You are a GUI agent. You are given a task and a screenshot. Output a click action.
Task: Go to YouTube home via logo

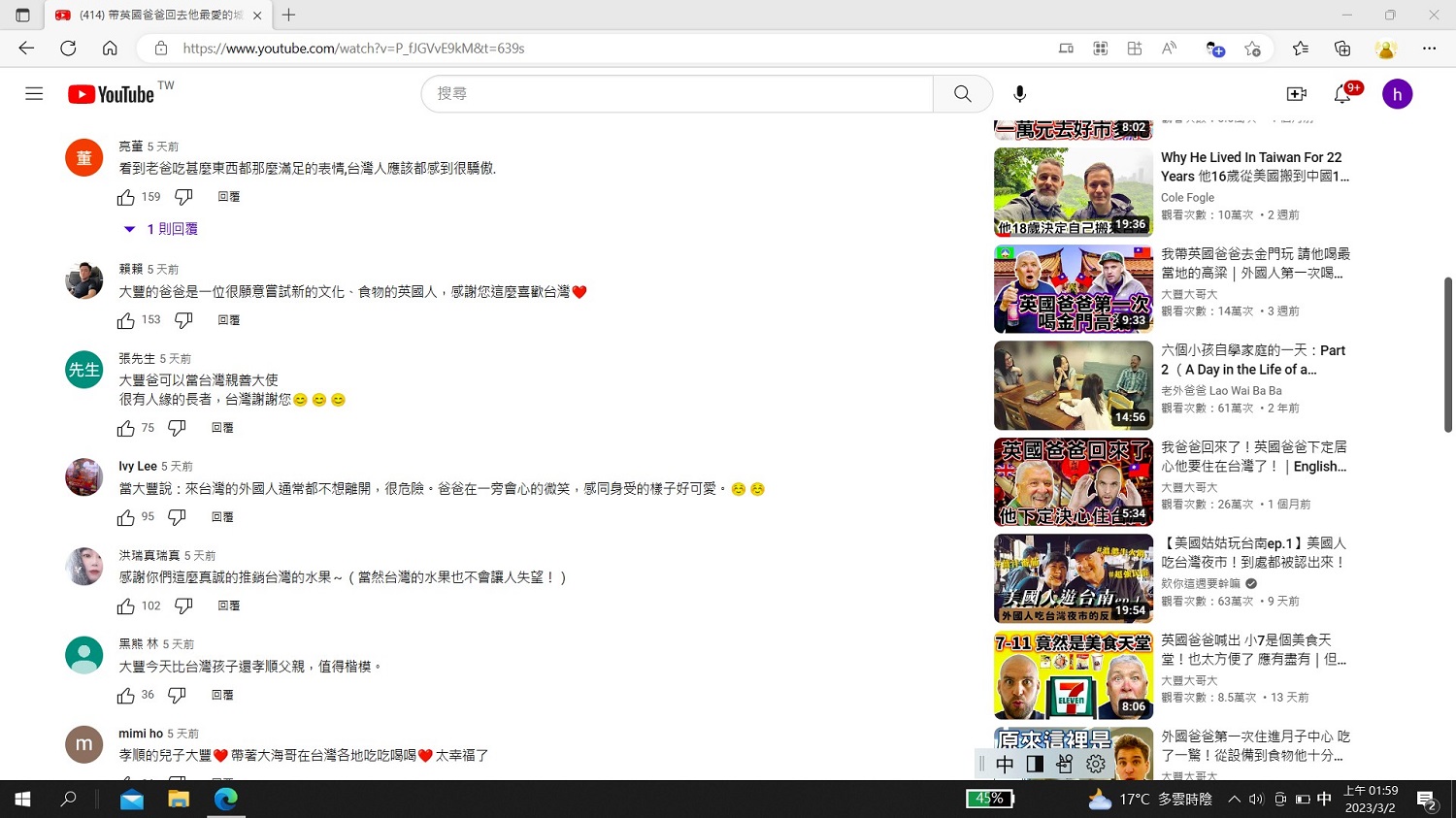click(x=111, y=94)
